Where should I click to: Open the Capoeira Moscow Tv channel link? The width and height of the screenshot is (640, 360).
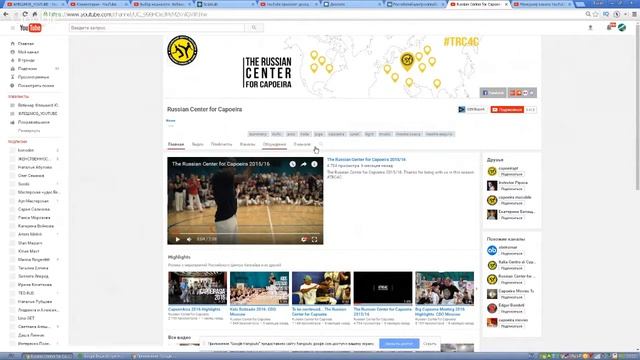[516, 291]
